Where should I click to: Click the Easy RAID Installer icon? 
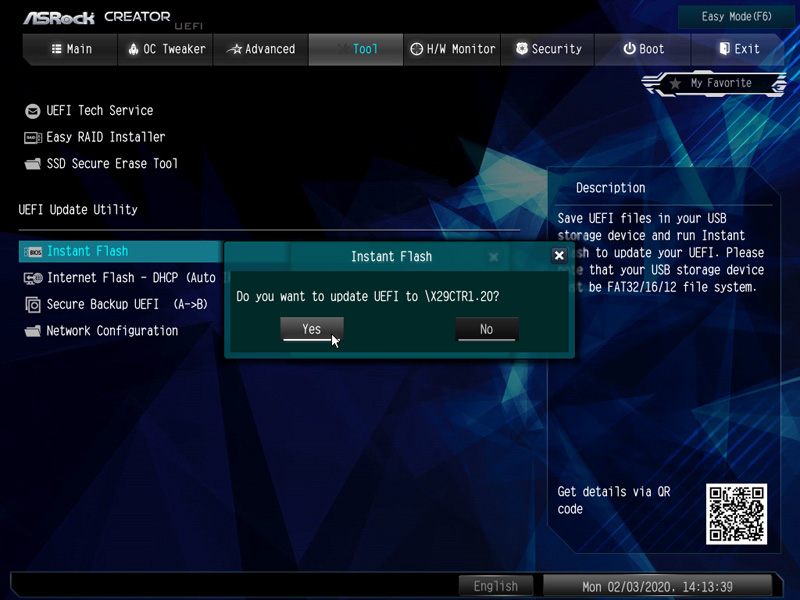pos(33,137)
